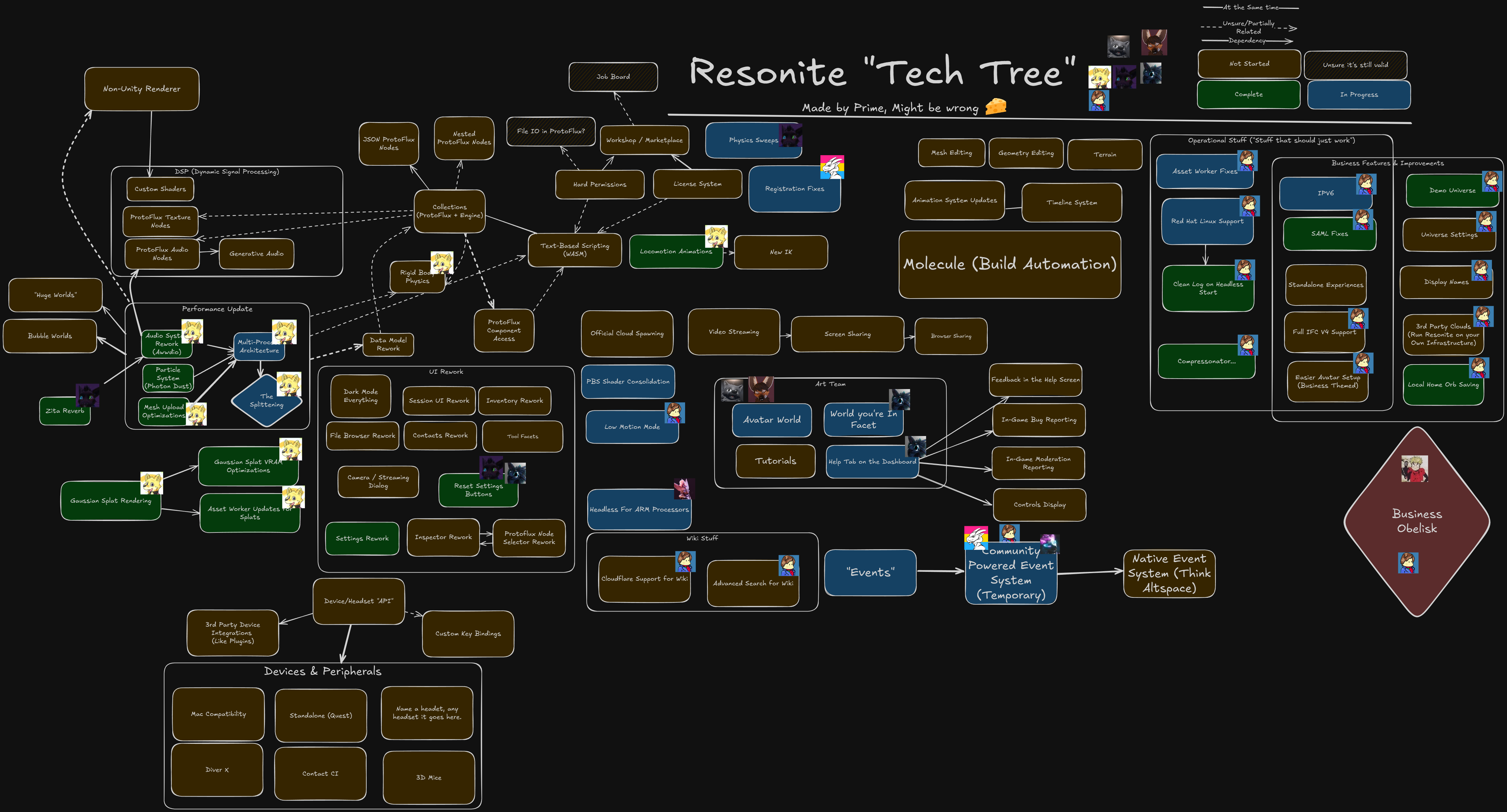The height and width of the screenshot is (812, 1507).
Task: Select the Unsure it's still valid legend box
Action: [1355, 65]
